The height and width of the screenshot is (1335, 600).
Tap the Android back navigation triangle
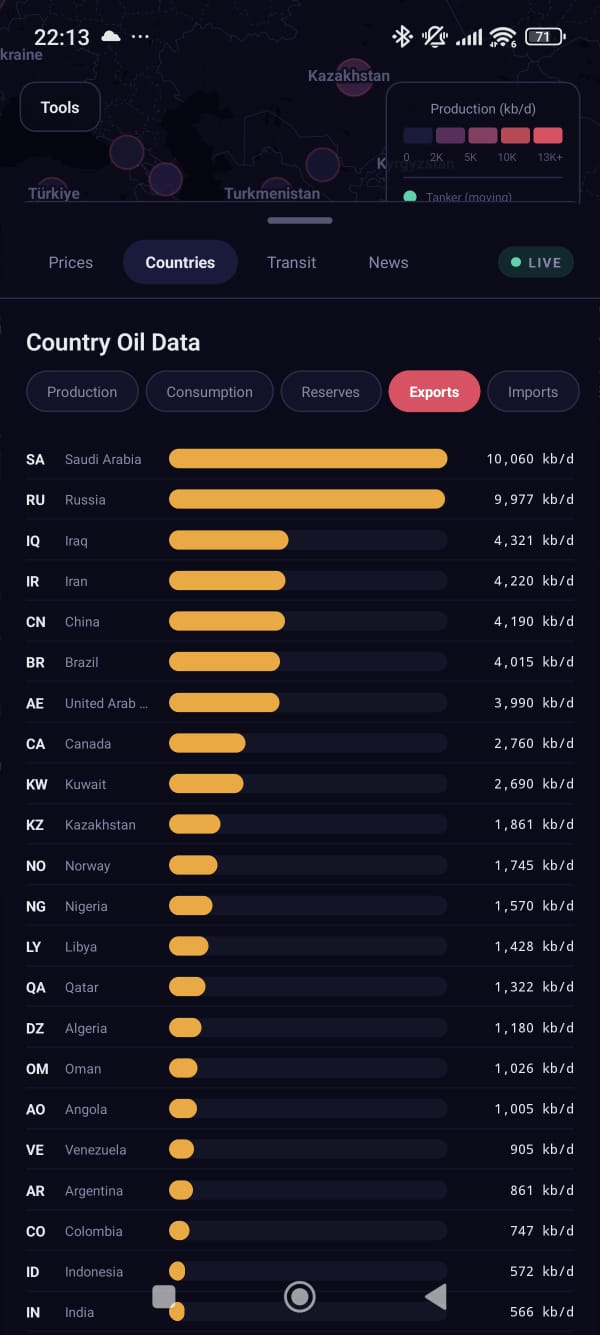(436, 1297)
